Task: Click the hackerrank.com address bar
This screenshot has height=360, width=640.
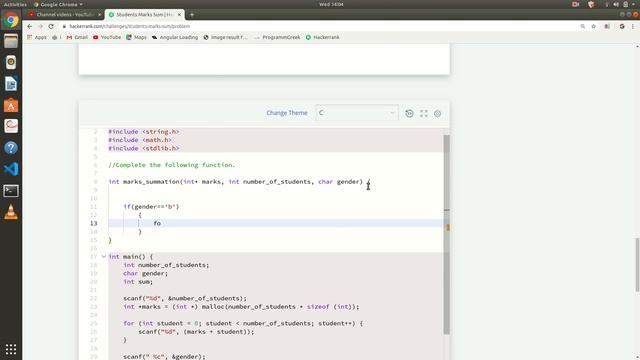Action: point(318,26)
